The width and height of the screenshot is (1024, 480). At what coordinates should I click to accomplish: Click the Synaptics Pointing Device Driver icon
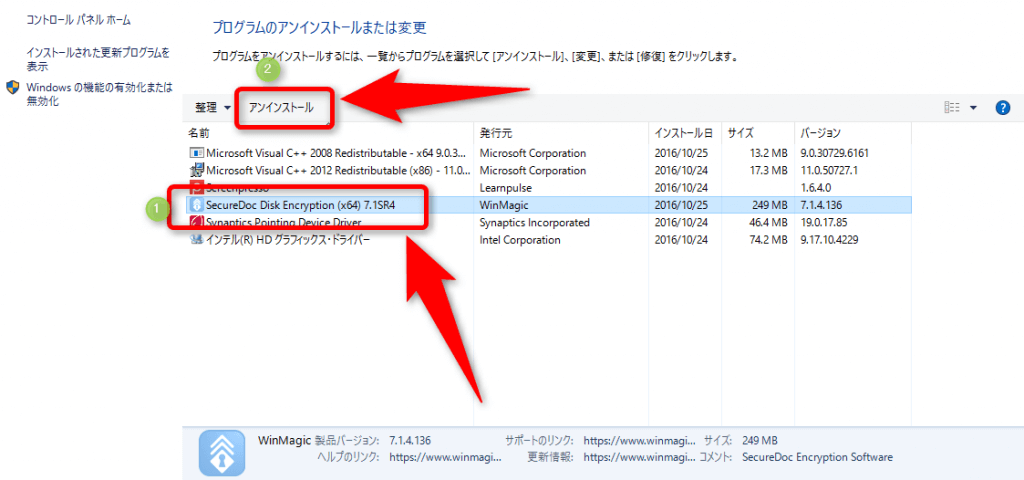(x=196, y=222)
